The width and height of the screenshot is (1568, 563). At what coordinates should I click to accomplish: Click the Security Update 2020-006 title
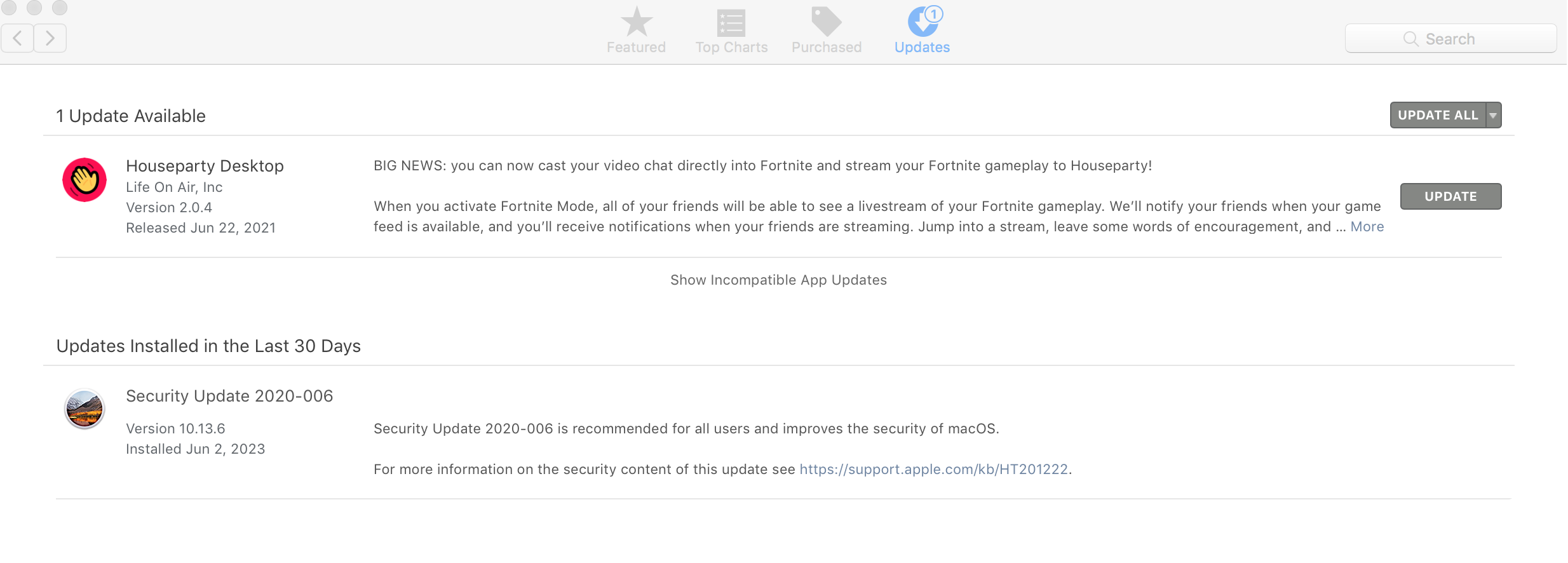(229, 396)
